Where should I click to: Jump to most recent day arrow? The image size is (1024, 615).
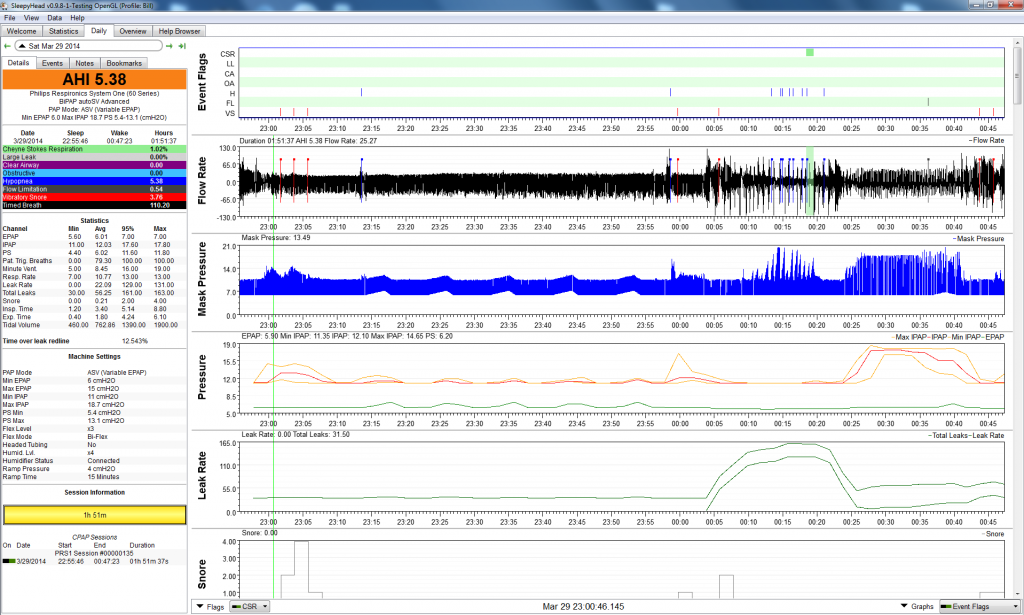pos(183,46)
